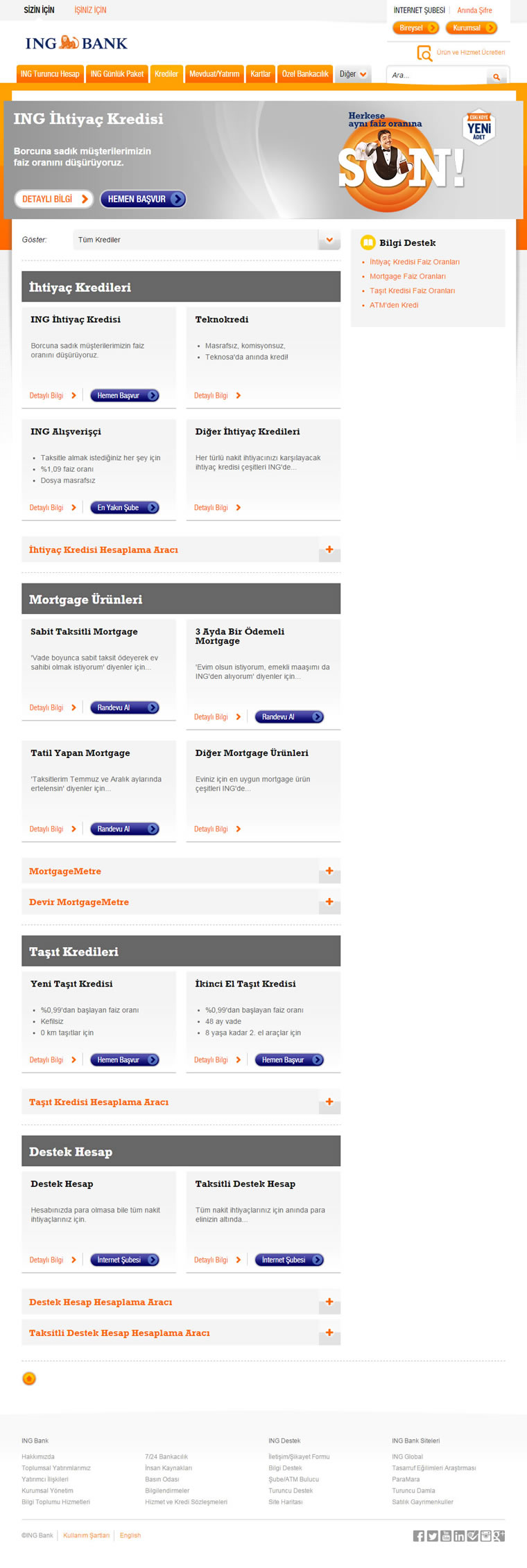Click arrow next to Diğer Mortgage Ürünleri Detaylı Bilgi
This screenshot has height=1568, width=527.
(x=239, y=829)
